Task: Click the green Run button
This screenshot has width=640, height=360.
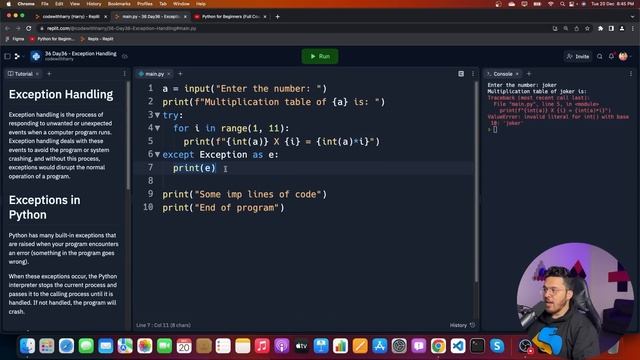Action: [320, 56]
